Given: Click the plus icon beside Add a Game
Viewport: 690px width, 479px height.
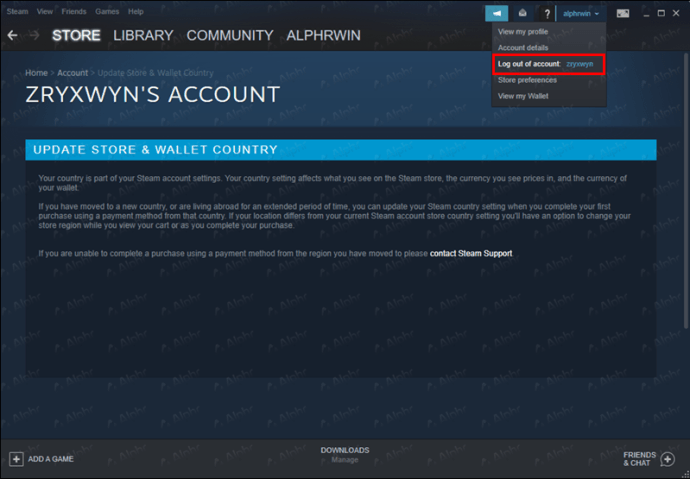Looking at the screenshot, I should click(16, 459).
